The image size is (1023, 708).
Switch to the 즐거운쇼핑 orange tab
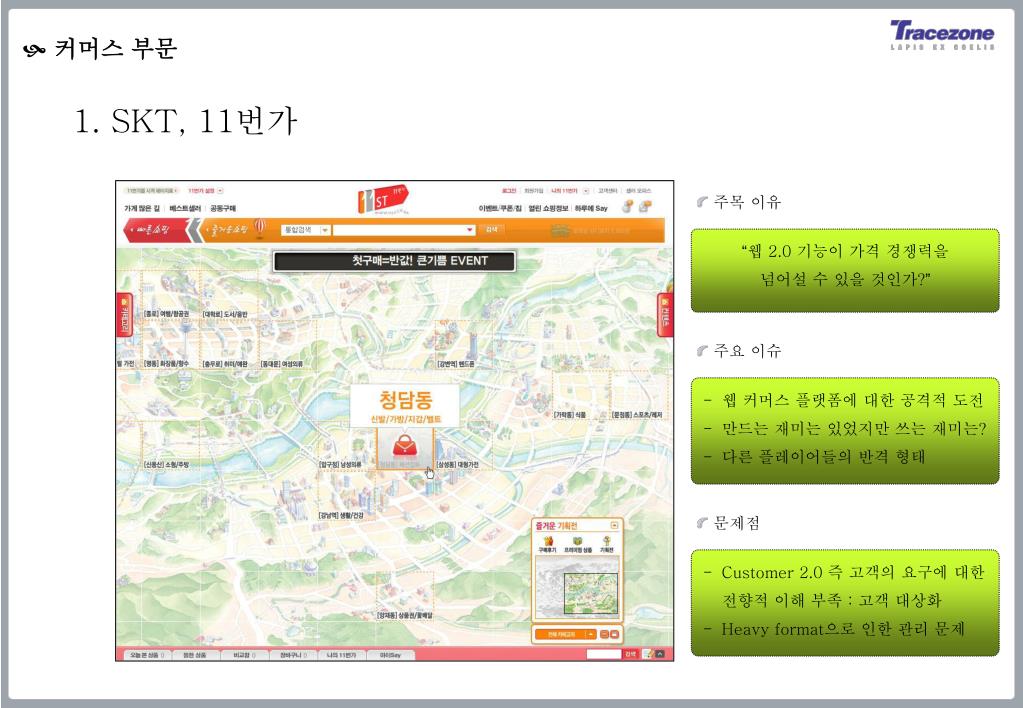point(226,230)
